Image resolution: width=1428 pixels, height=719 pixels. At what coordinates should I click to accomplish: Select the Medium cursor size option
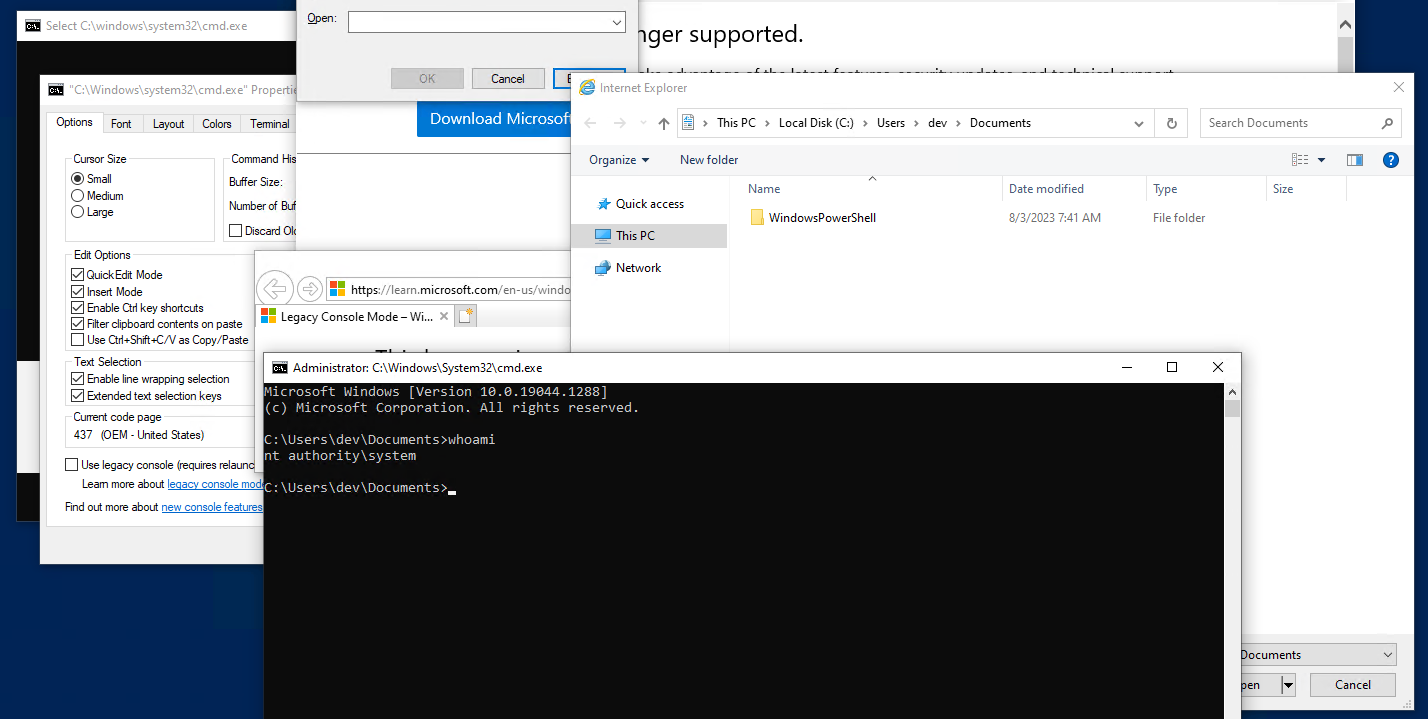point(78,196)
